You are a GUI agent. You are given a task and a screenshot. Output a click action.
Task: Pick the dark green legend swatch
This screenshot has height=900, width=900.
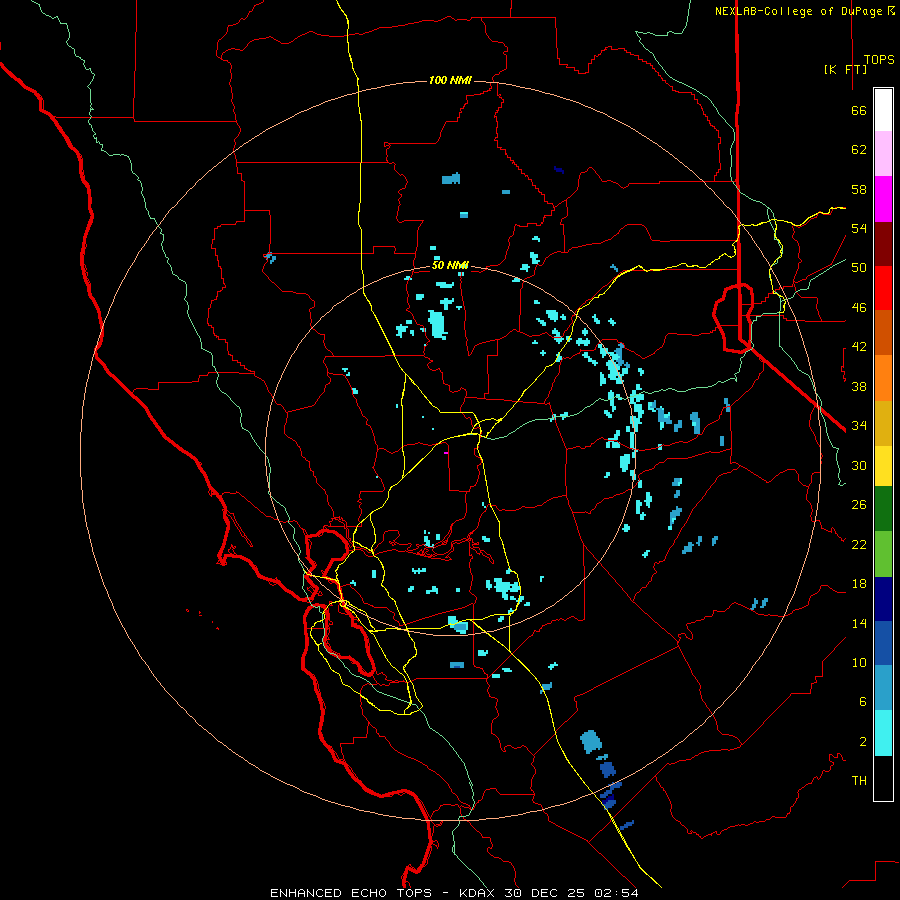click(x=883, y=509)
